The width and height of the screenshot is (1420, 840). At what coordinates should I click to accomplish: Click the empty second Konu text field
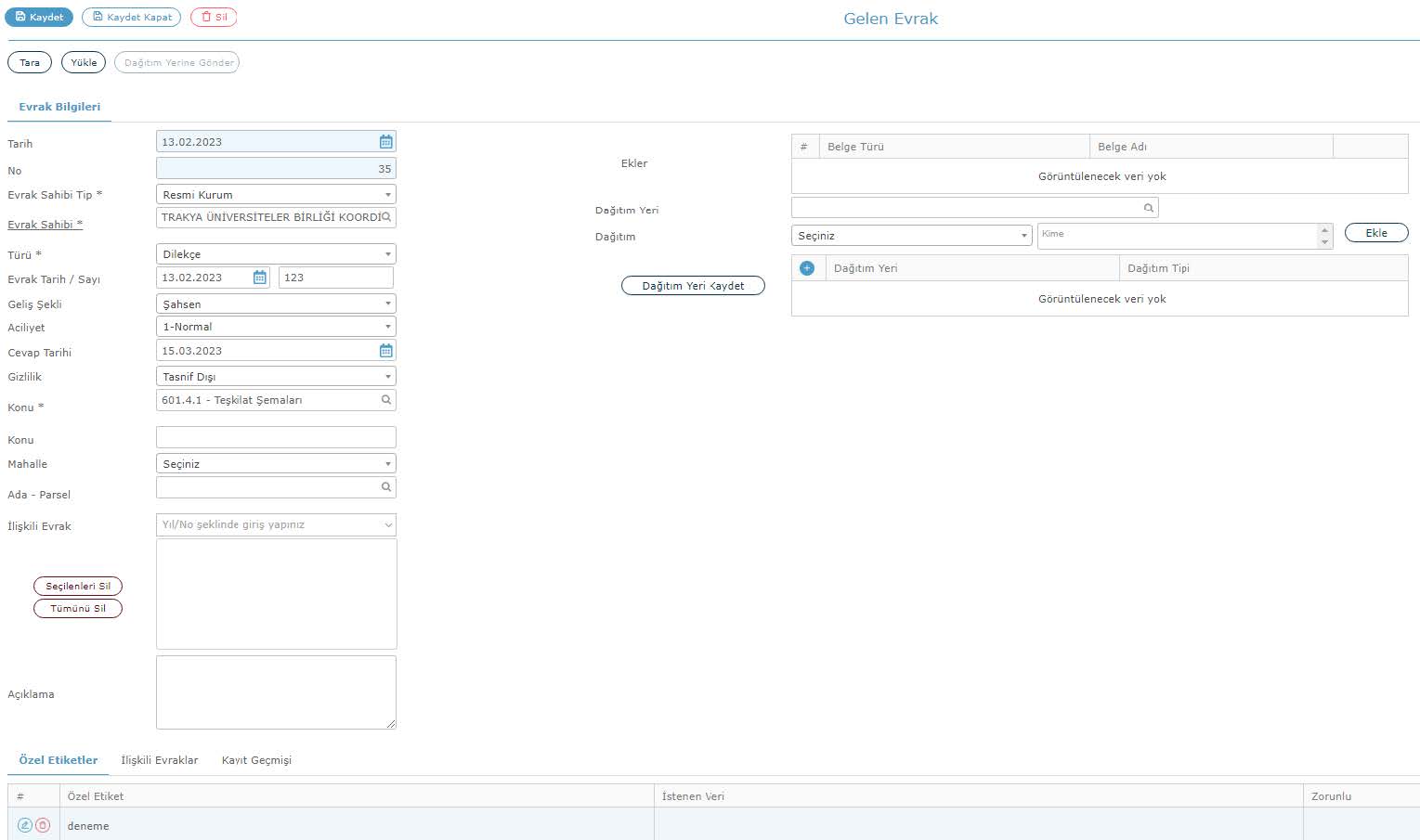pos(276,437)
